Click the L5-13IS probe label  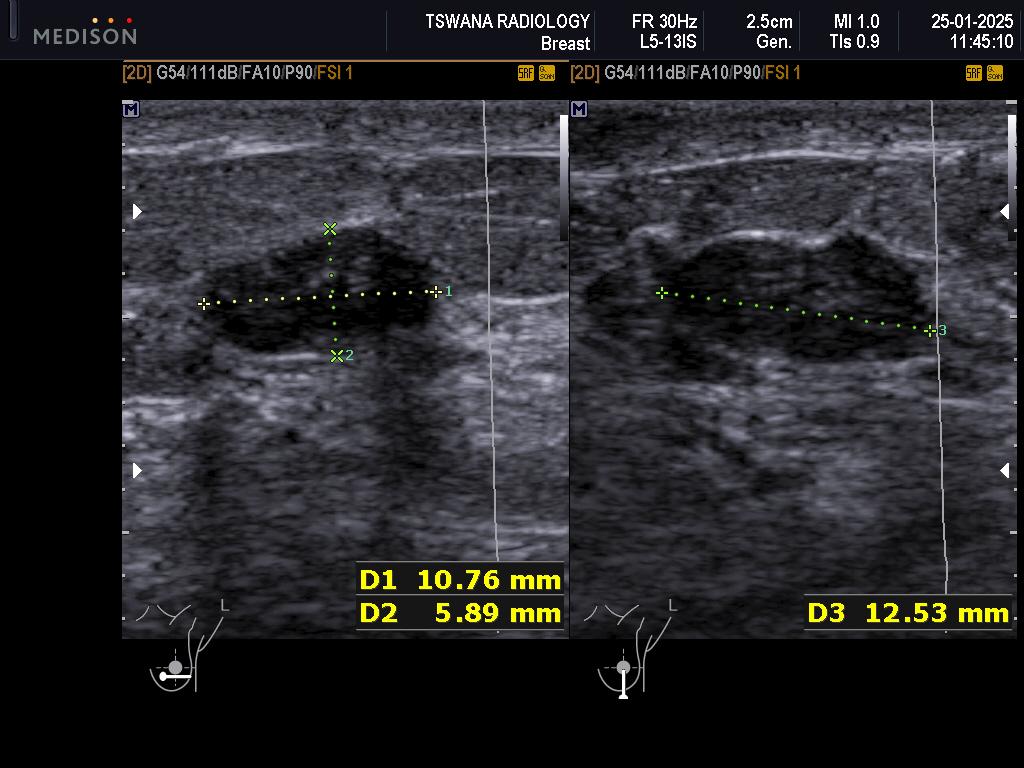668,42
